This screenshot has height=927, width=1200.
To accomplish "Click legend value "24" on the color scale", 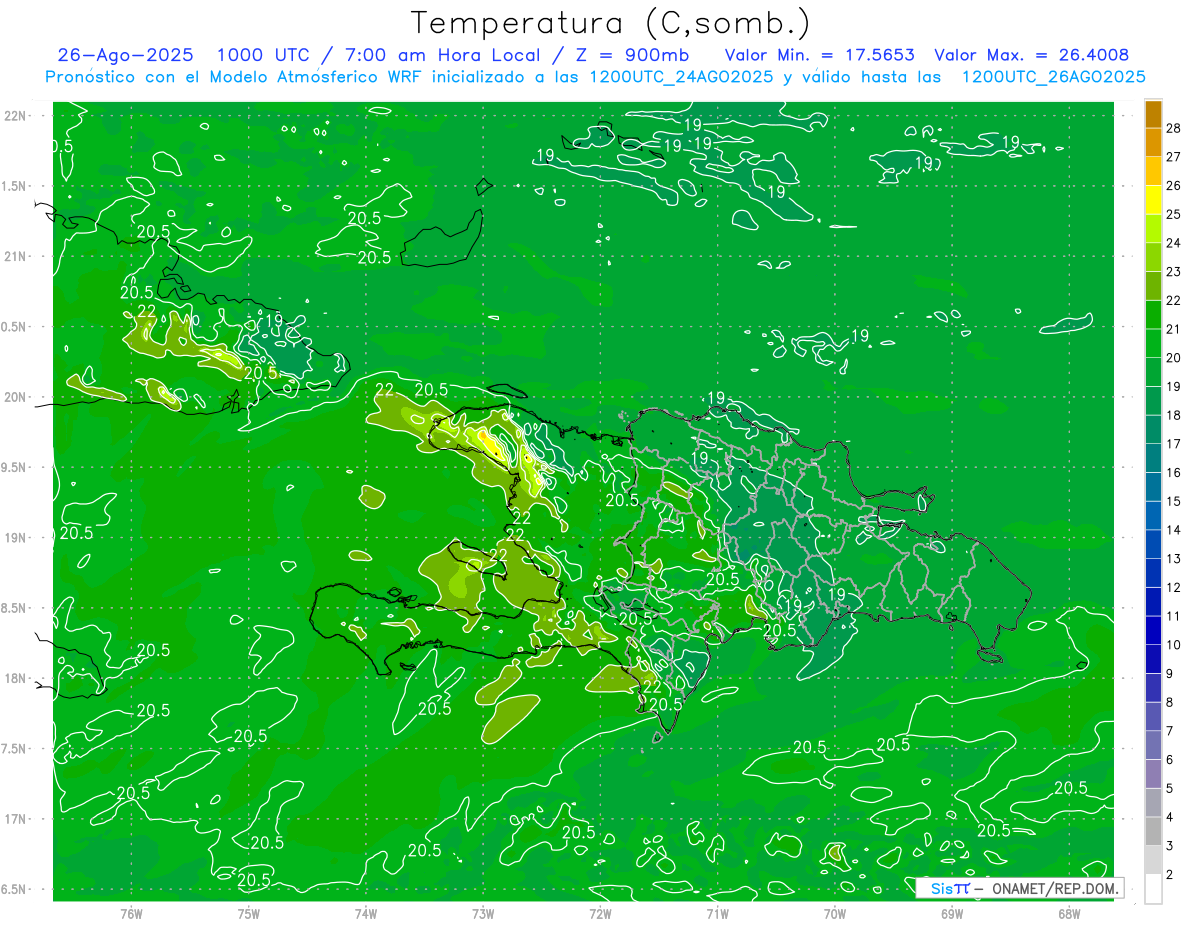I will click(1175, 243).
